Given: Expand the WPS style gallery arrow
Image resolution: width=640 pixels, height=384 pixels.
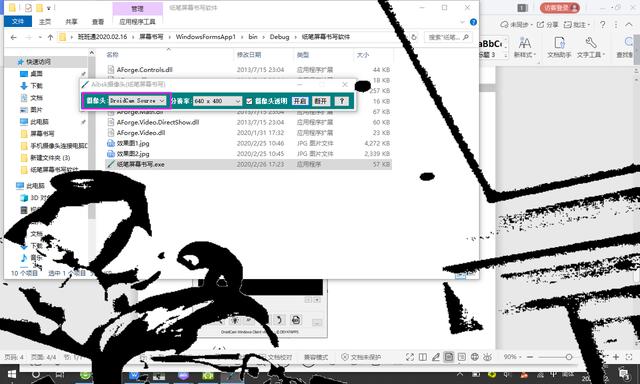Looking at the screenshot, I should 506,55.
